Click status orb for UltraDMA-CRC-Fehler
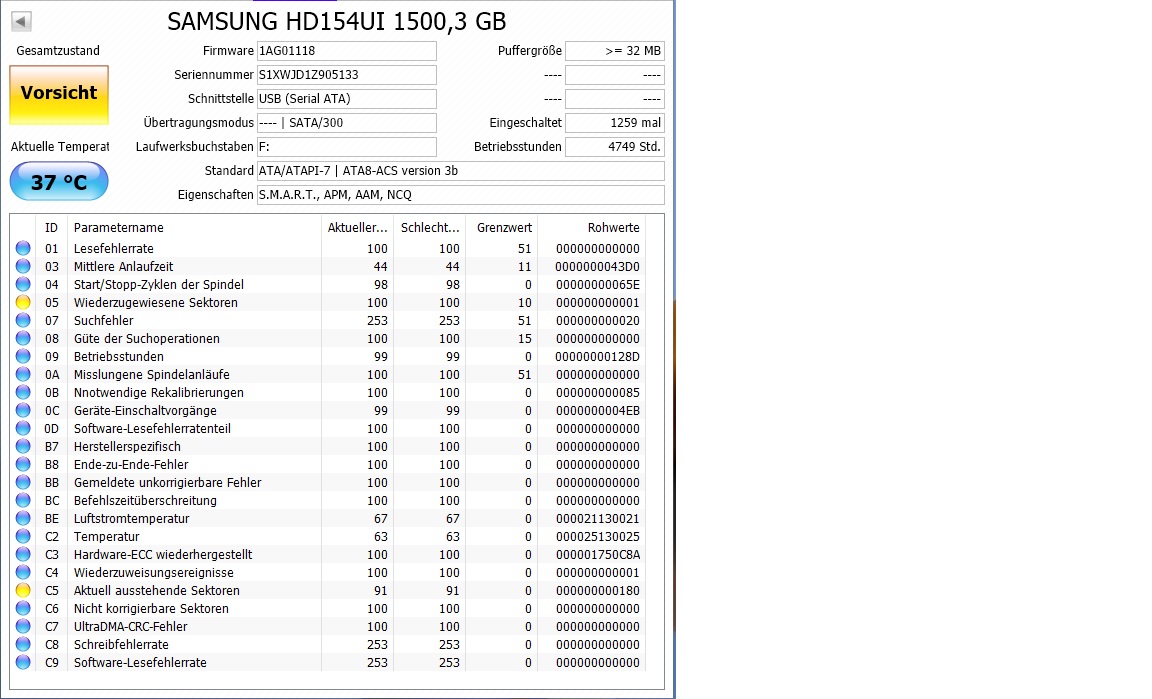1152x699 pixels. 24,626
